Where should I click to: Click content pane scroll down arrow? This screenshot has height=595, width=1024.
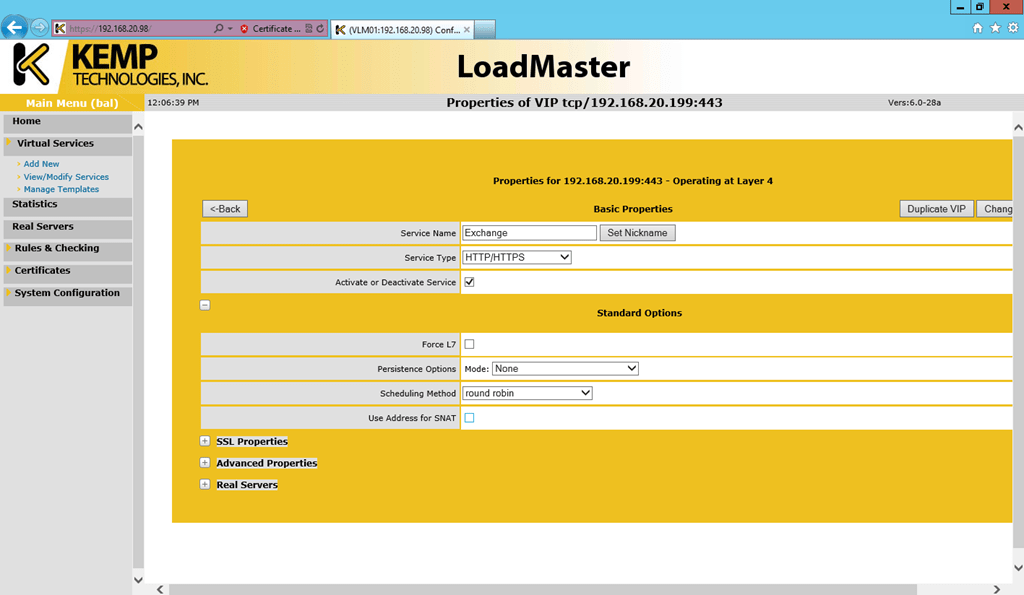[1018, 568]
